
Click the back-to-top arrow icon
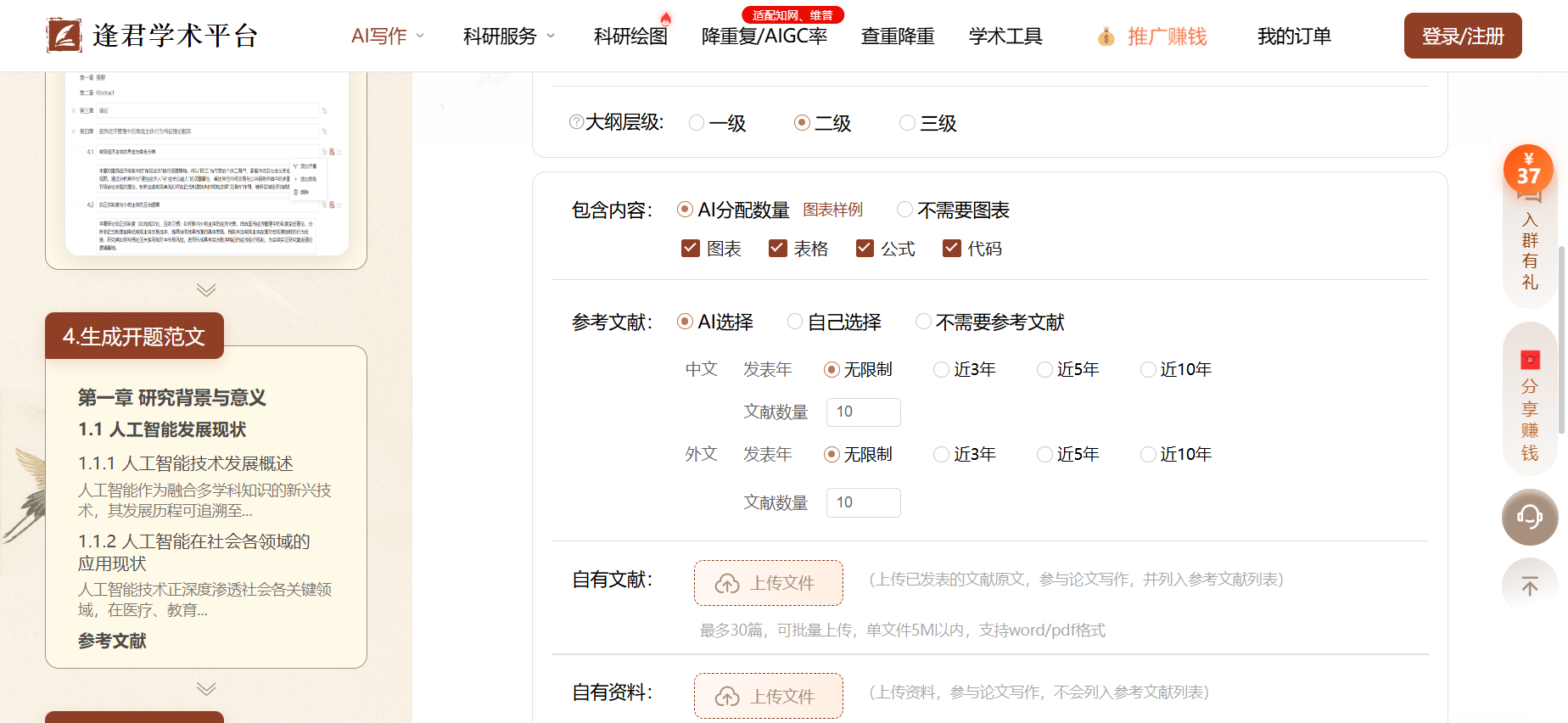(x=1530, y=586)
